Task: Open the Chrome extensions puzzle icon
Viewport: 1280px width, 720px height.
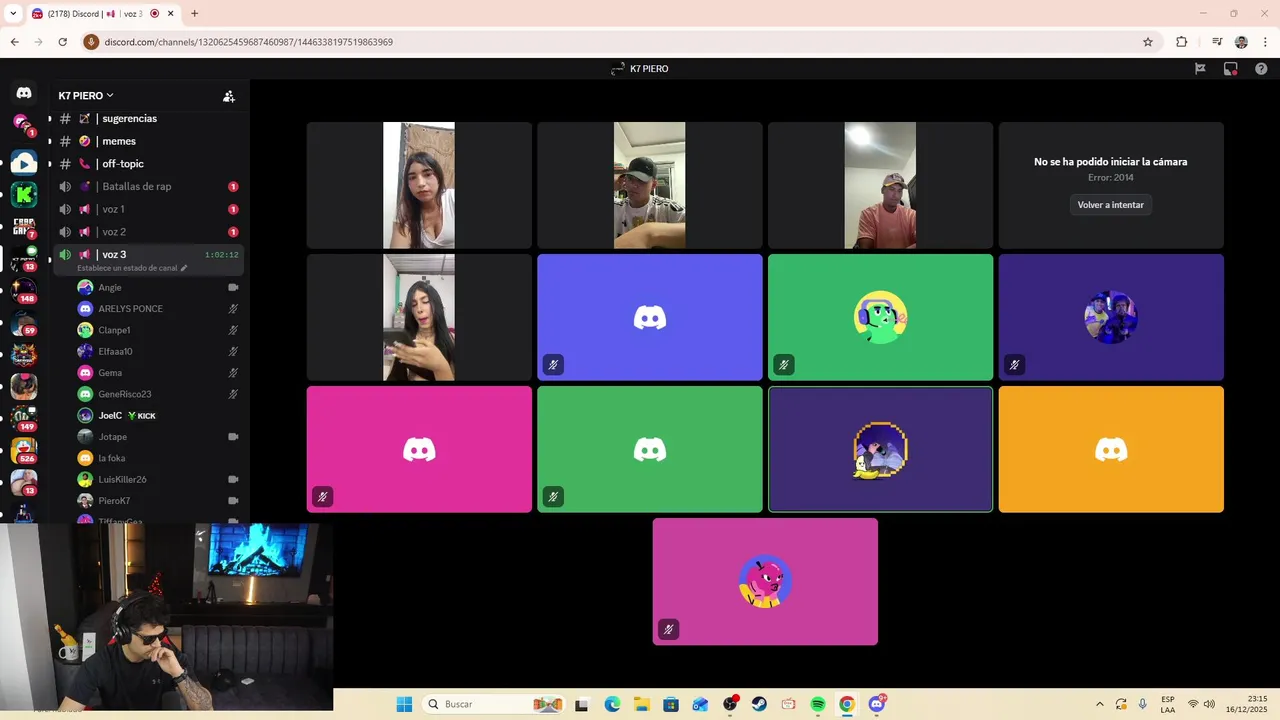Action: click(1181, 42)
